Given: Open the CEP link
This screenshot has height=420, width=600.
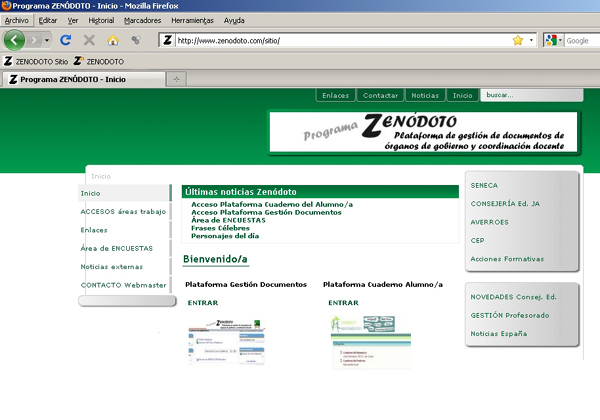Looking at the screenshot, I should 478,240.
